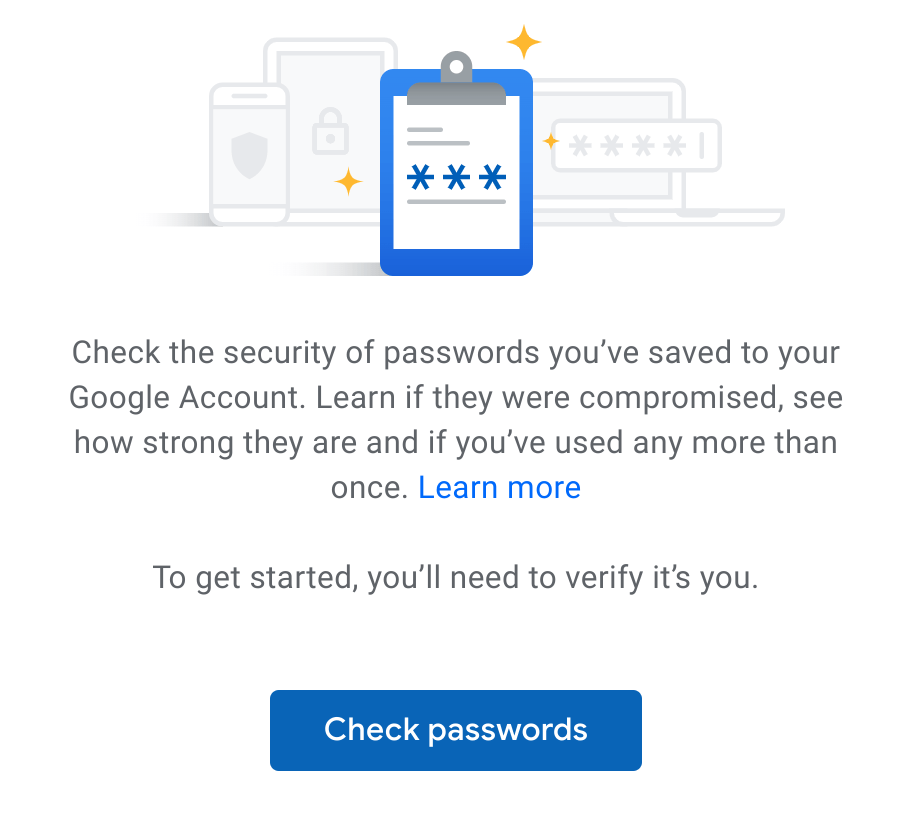Viewport: 923px width, 838px height.
Task: Click the laptop base illustration
Action: pos(698,217)
